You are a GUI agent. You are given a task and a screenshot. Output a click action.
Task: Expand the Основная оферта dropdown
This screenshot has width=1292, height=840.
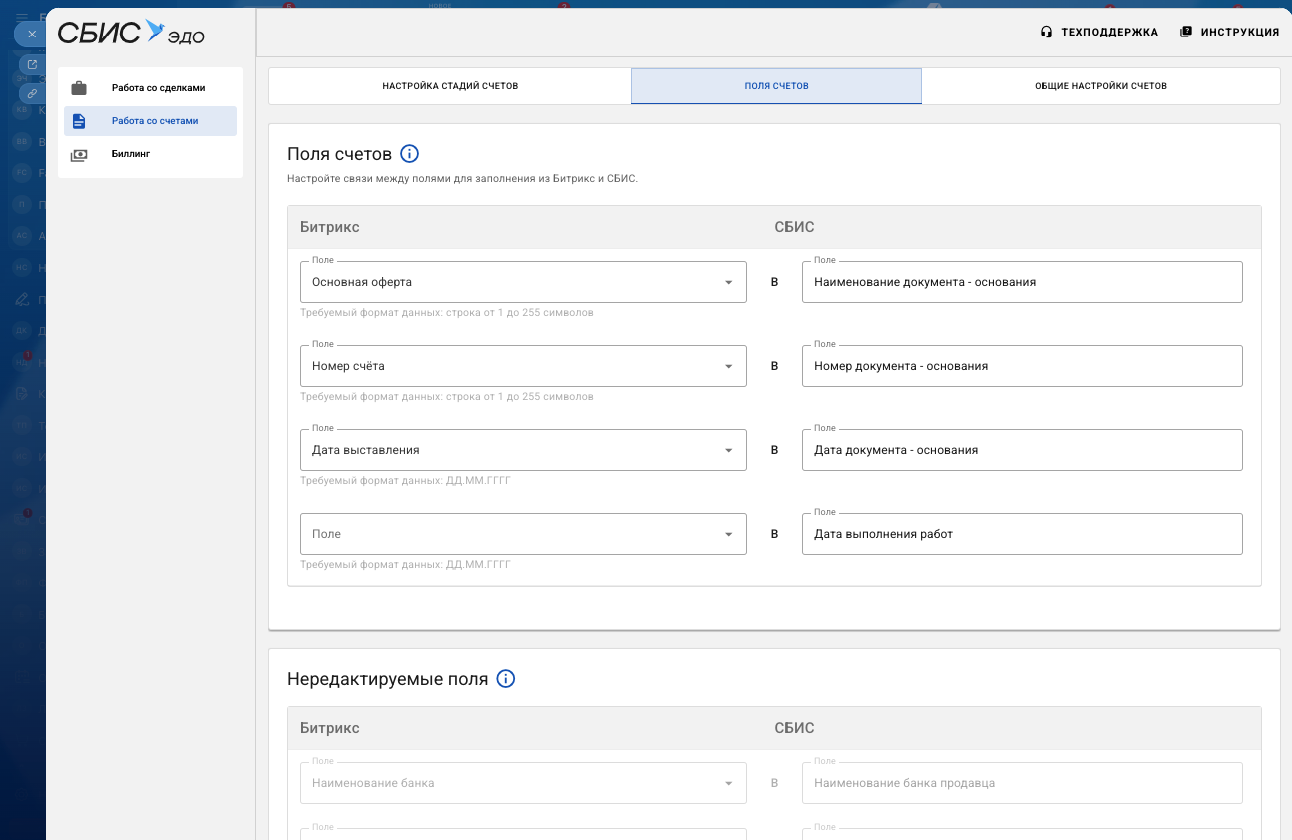pyautogui.click(x=728, y=283)
